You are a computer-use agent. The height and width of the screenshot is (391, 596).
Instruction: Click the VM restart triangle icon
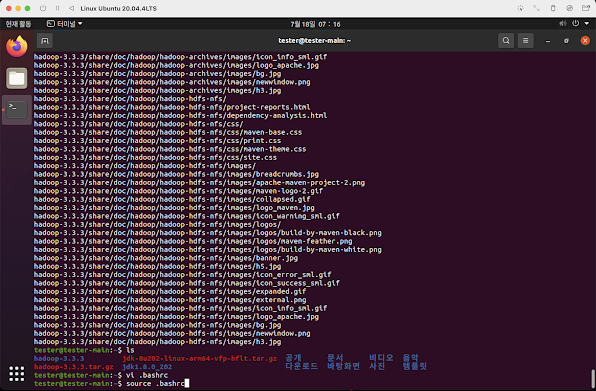point(71,8)
